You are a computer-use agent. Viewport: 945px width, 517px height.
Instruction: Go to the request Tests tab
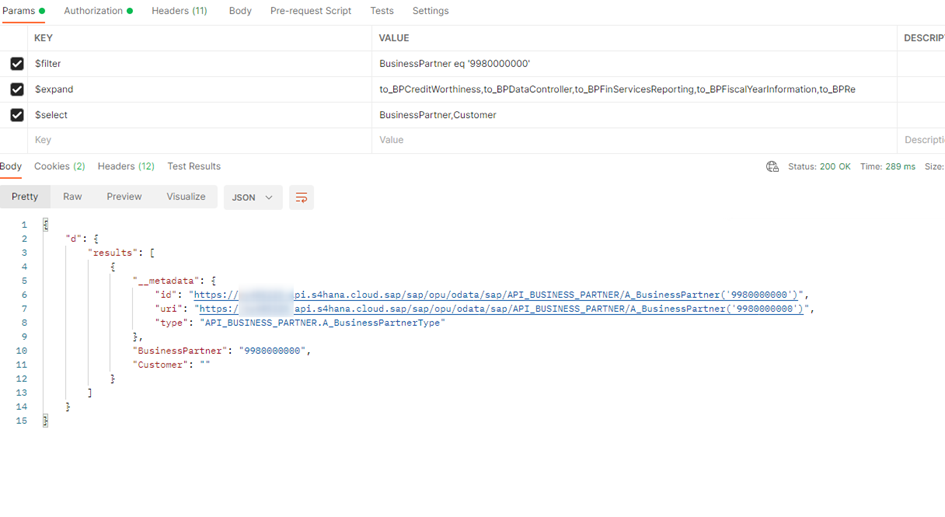pyautogui.click(x=381, y=11)
